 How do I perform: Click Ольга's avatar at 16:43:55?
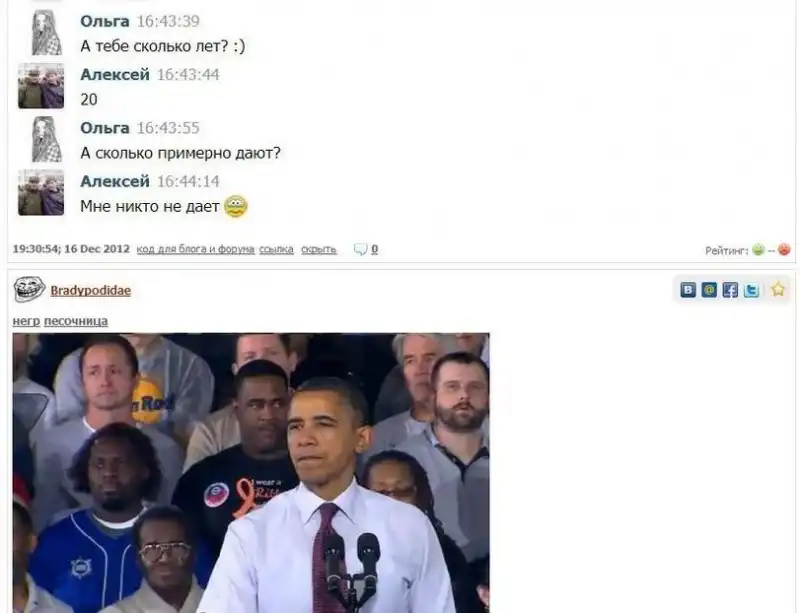46,139
